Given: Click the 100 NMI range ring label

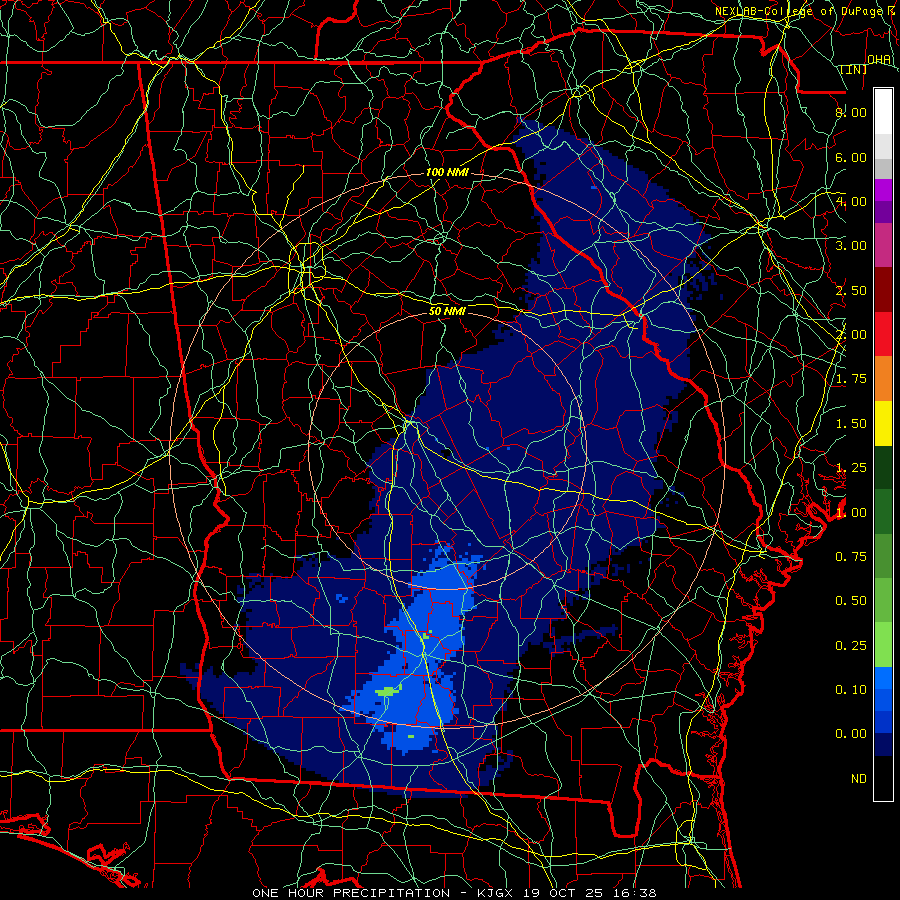Looking at the screenshot, I should point(447,172).
